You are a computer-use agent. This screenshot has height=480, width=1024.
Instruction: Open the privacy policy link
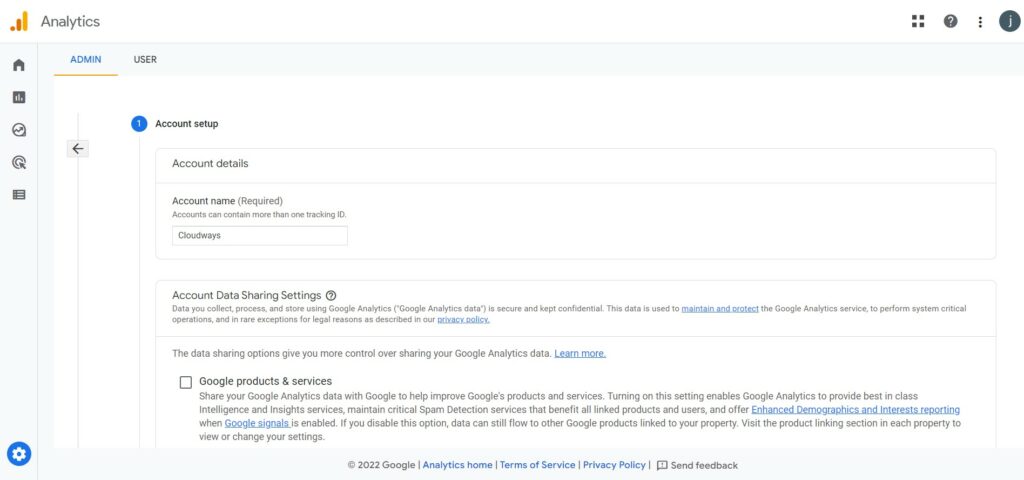[x=463, y=319]
